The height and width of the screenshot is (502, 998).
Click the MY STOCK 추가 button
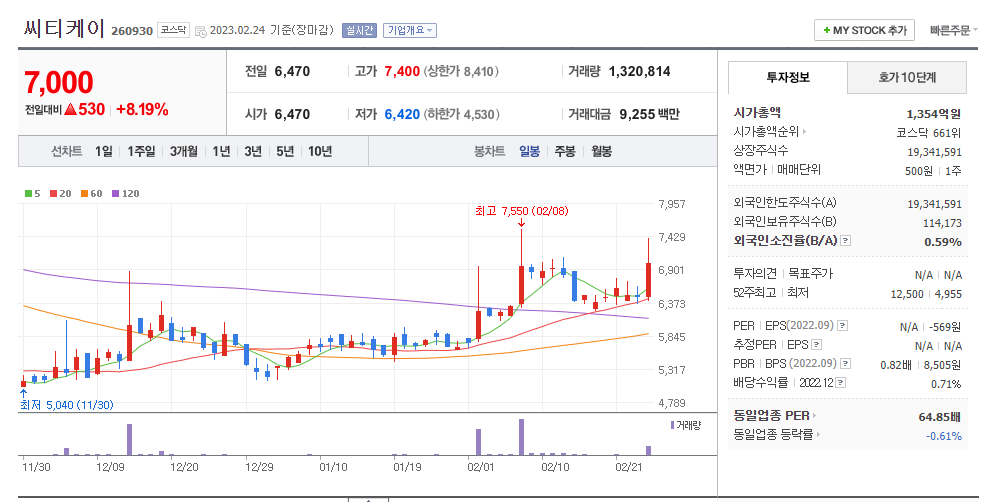point(864,31)
